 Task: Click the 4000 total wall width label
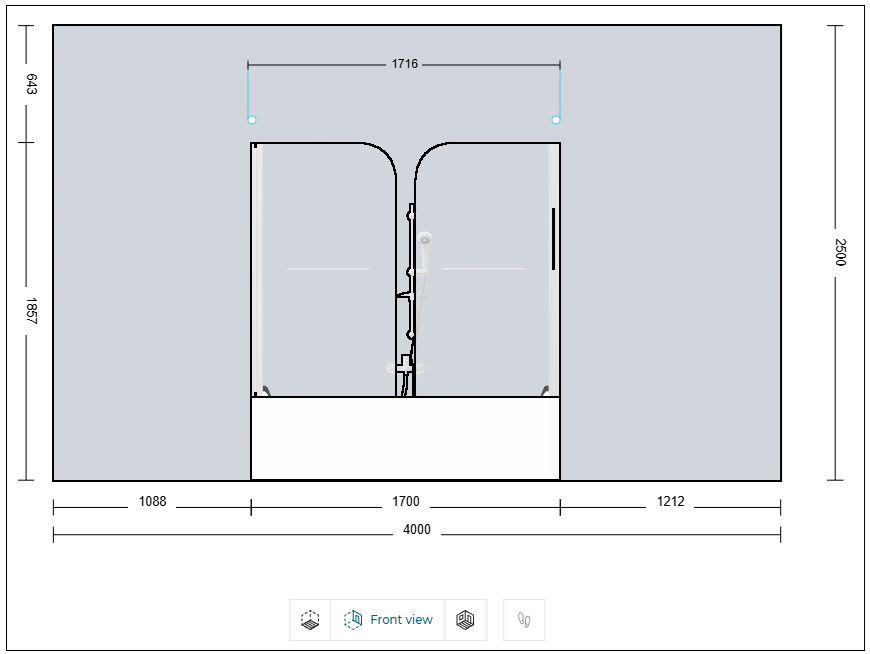[x=417, y=531]
